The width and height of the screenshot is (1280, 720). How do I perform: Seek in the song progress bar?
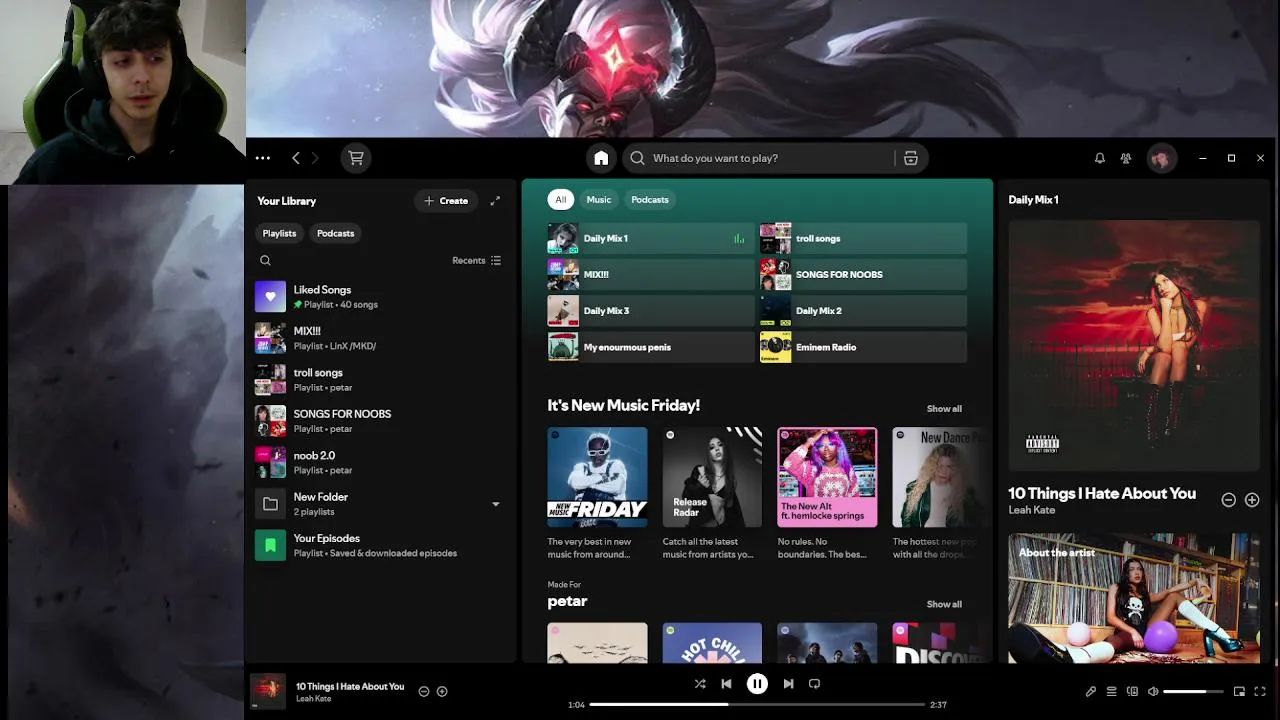click(757, 705)
